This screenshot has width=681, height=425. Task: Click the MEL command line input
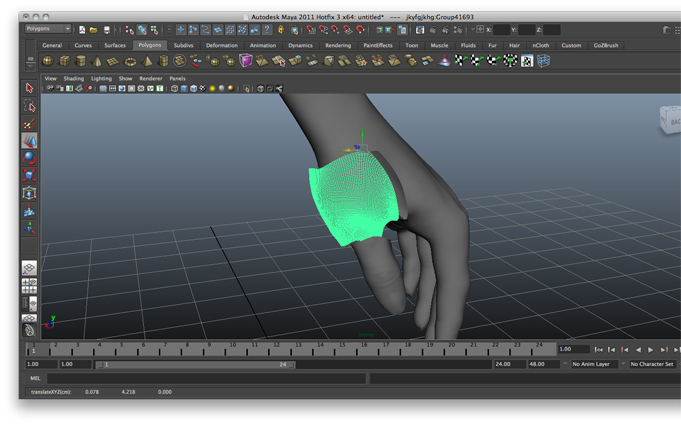pyautogui.click(x=206, y=379)
